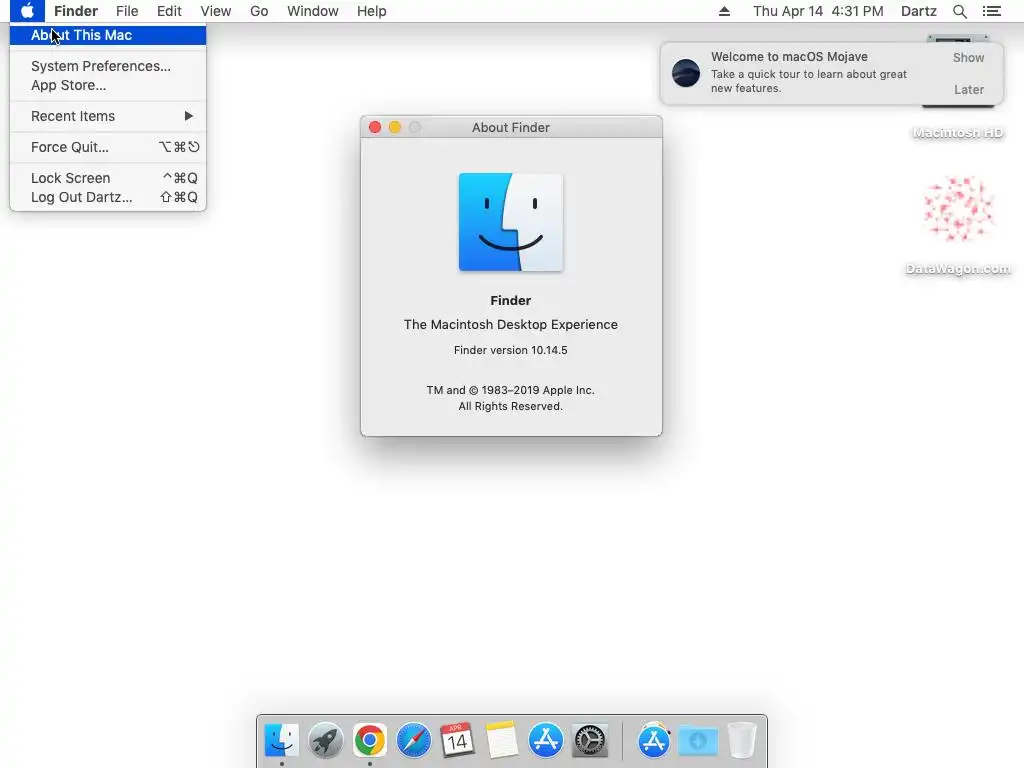1024x768 pixels.
Task: Open Finder from the Dock
Action: (x=281, y=741)
